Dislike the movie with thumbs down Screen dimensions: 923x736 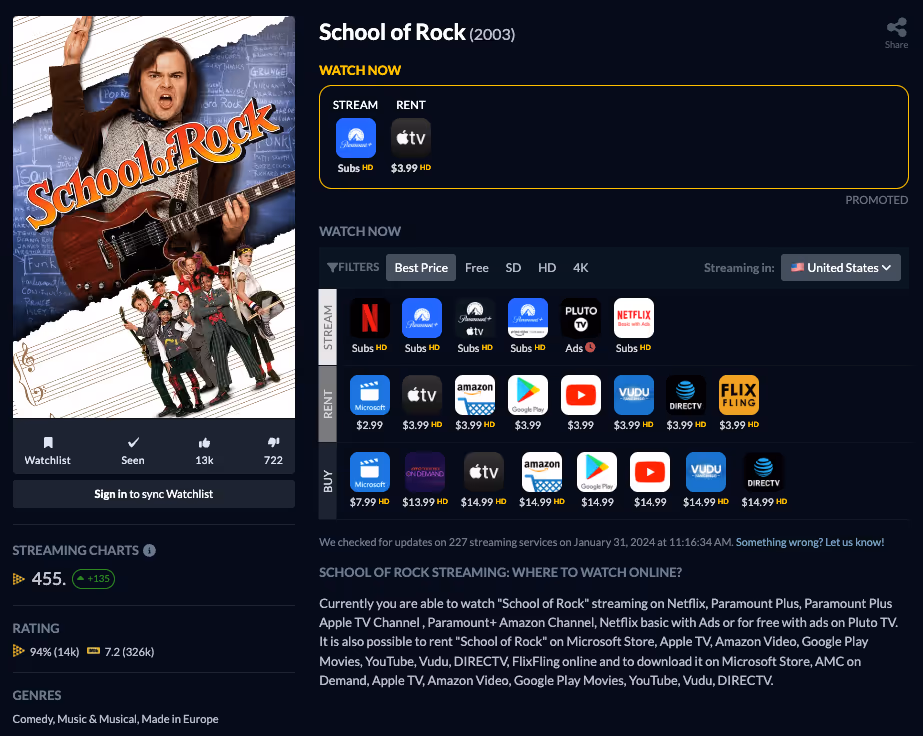[x=273, y=451]
